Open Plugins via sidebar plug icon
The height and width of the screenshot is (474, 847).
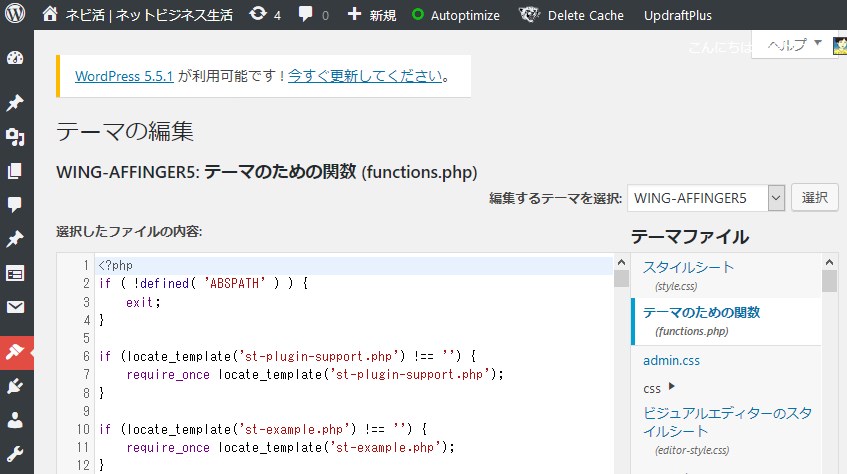pyautogui.click(x=15, y=386)
